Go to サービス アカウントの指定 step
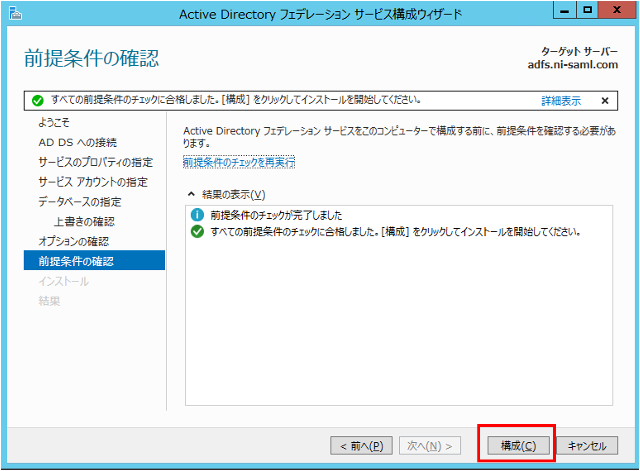This screenshot has height=471, width=640. coord(93,182)
